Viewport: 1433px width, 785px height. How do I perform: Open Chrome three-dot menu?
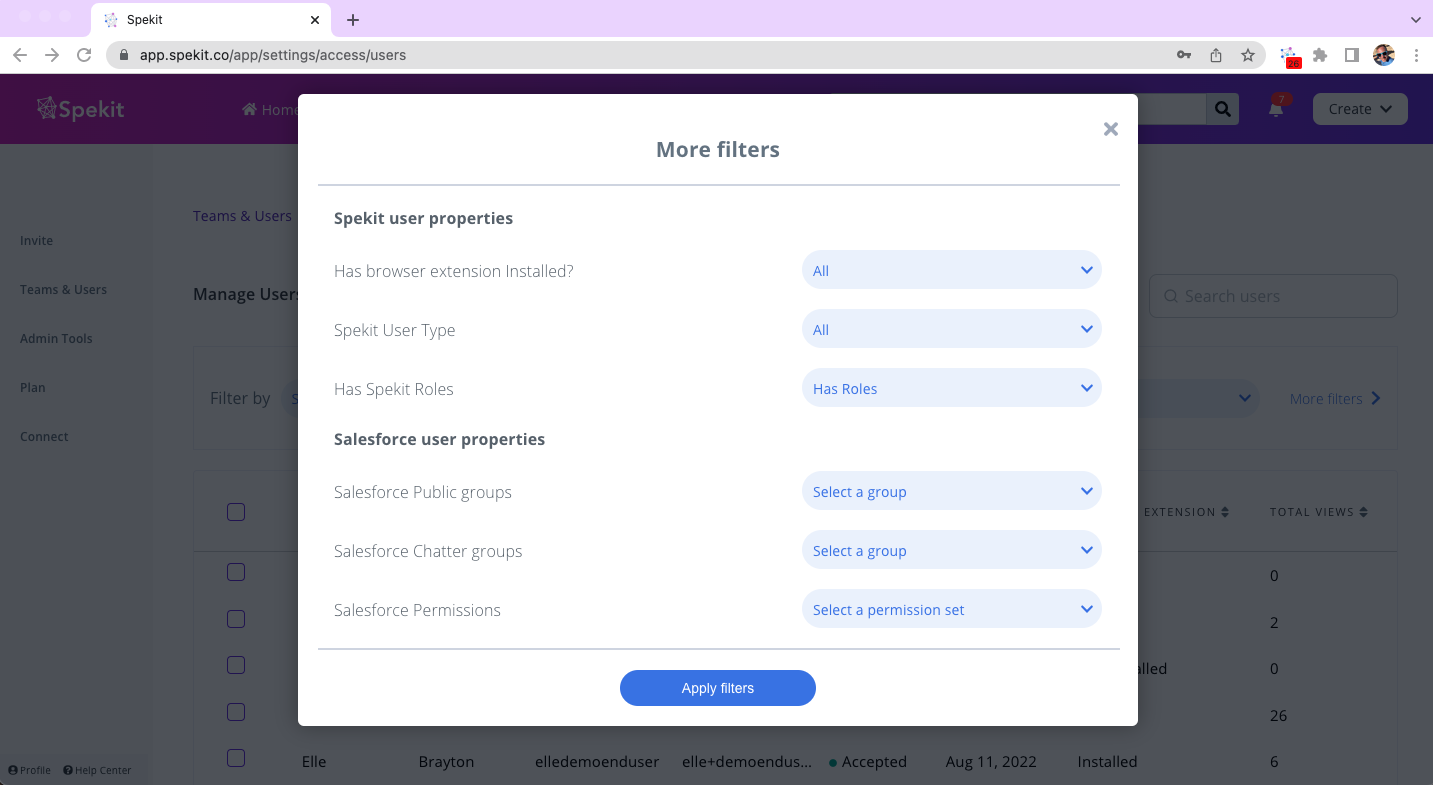click(1416, 55)
